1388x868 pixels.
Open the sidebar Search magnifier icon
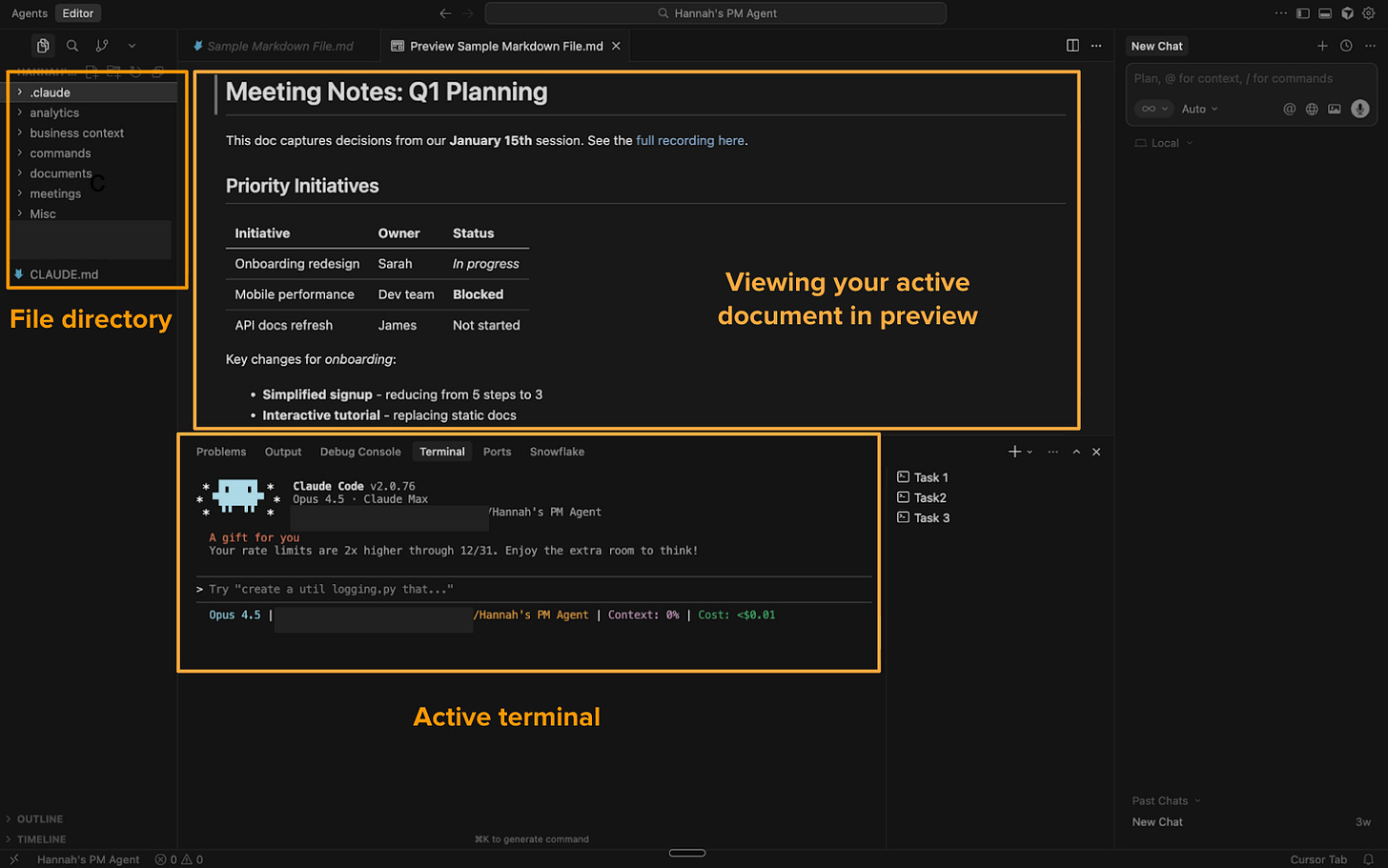point(72,46)
